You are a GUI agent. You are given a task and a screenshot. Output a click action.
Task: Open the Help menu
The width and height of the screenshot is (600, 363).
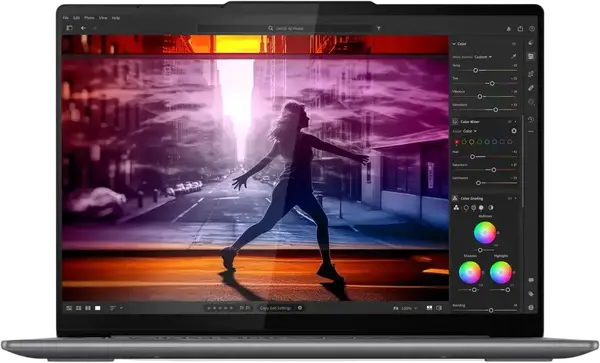116,18
